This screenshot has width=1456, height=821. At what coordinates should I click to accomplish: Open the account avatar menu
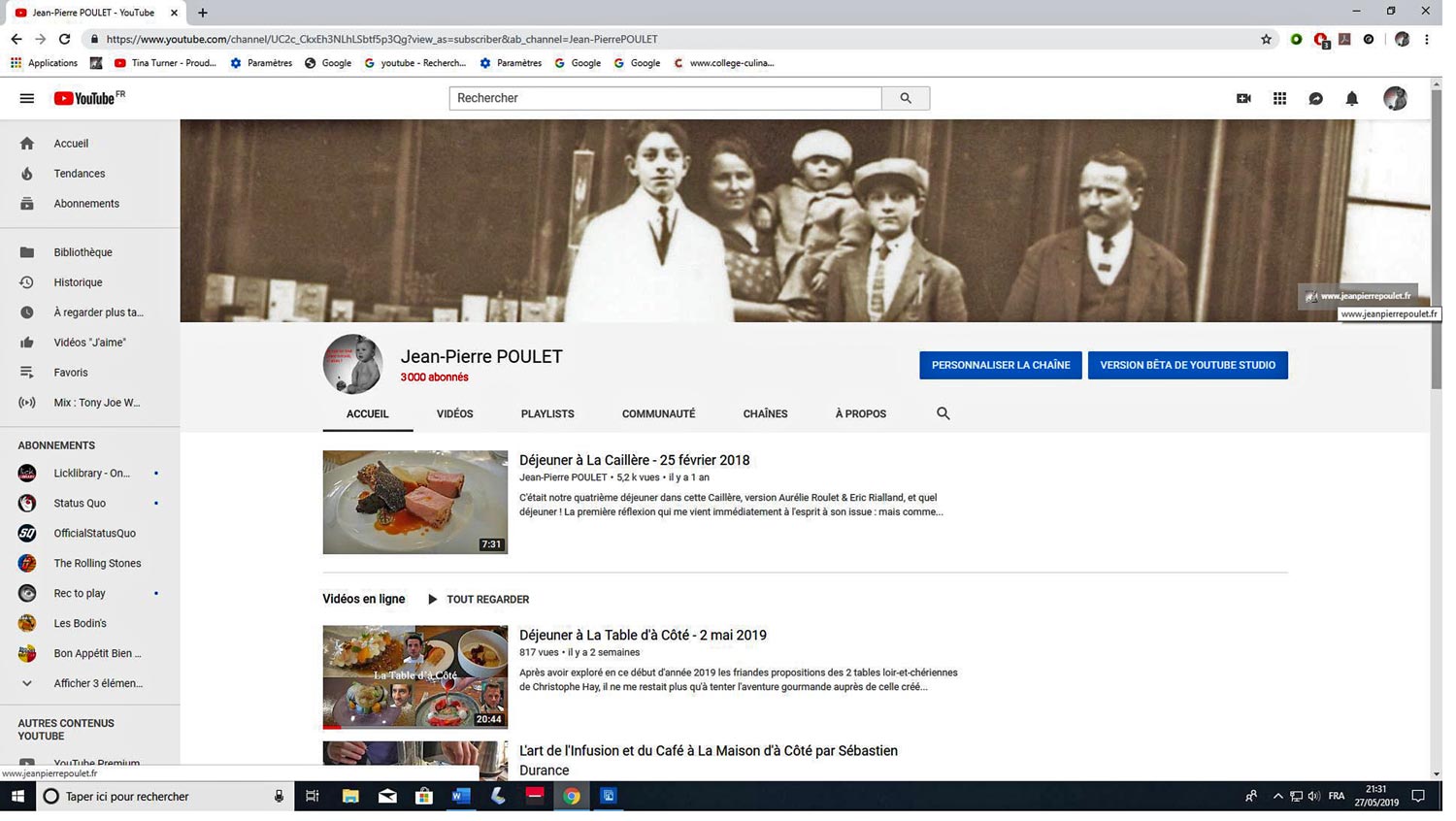(1395, 98)
